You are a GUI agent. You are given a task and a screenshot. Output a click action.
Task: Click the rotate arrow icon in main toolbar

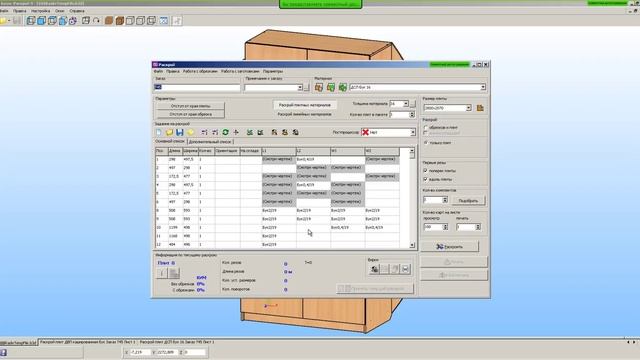97,20
